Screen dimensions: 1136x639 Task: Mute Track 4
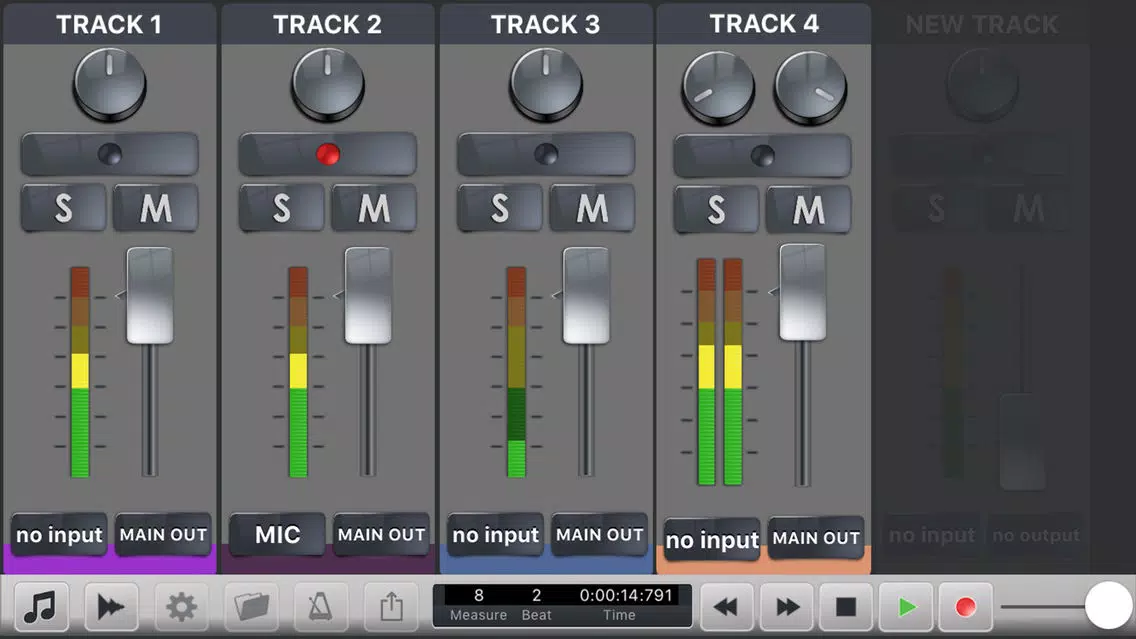tap(809, 209)
